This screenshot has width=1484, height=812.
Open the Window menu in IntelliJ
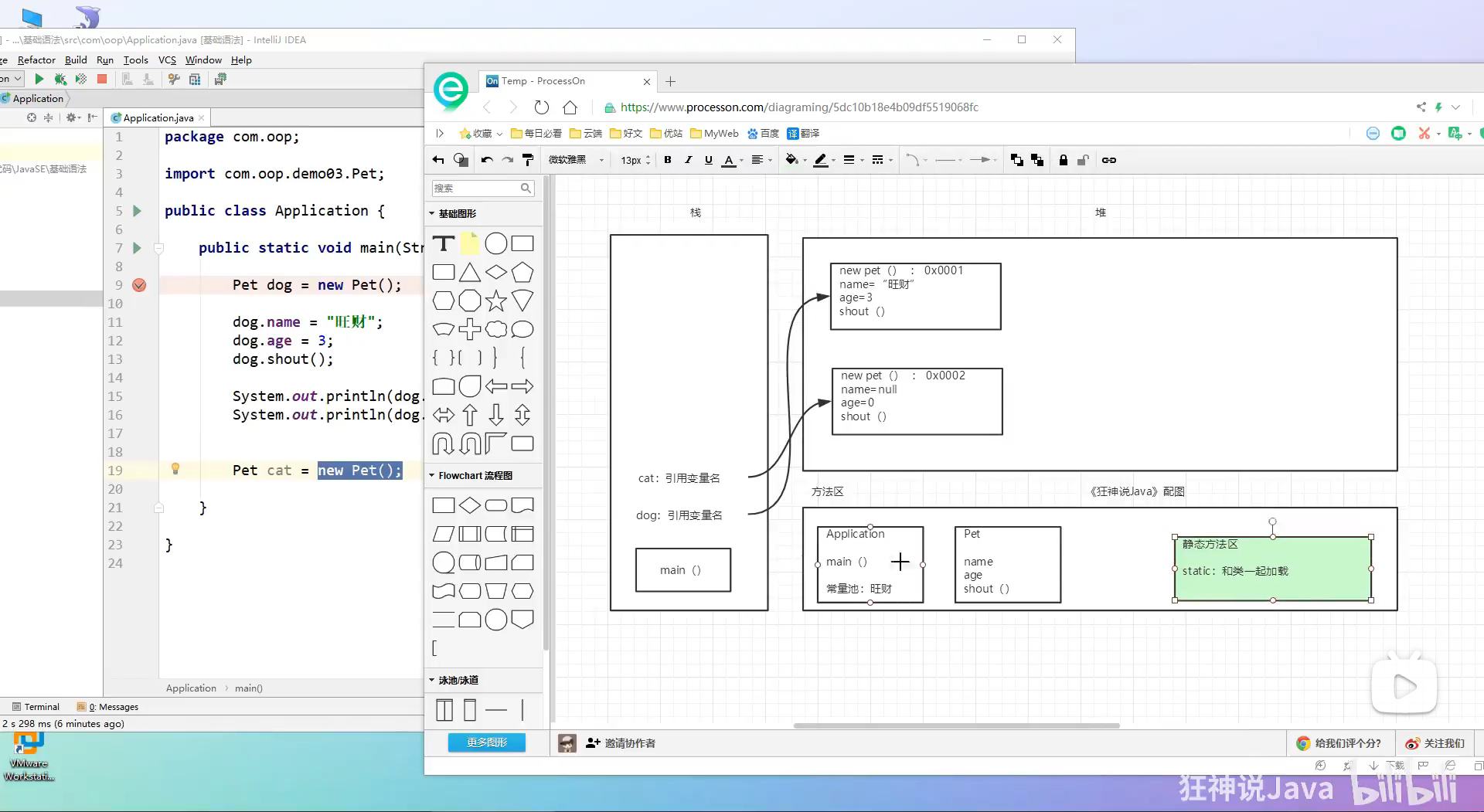coord(203,59)
